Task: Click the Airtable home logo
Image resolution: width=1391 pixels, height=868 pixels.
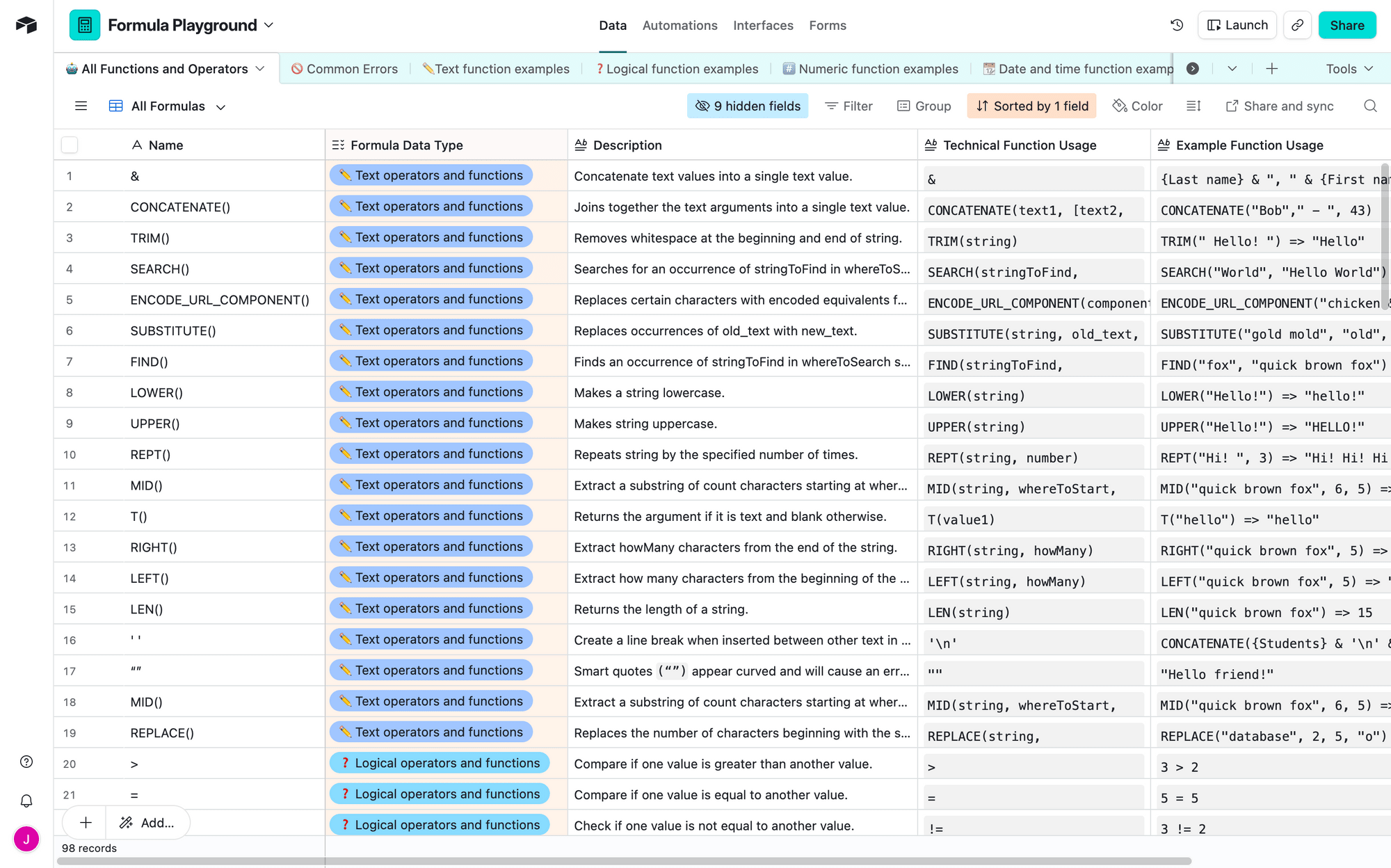Action: (26, 25)
